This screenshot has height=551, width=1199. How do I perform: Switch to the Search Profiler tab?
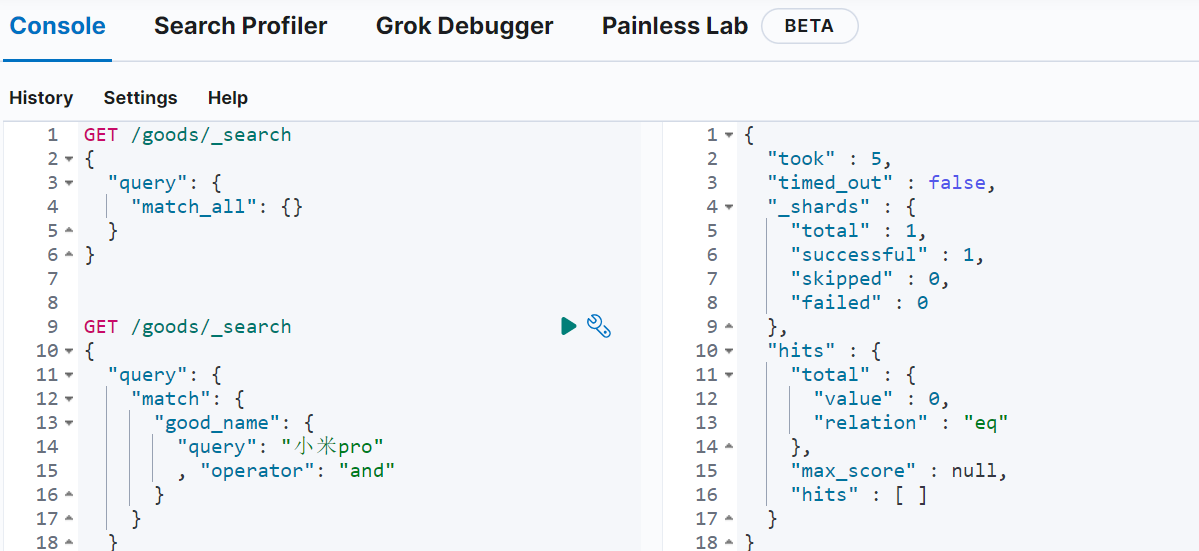pos(240,26)
